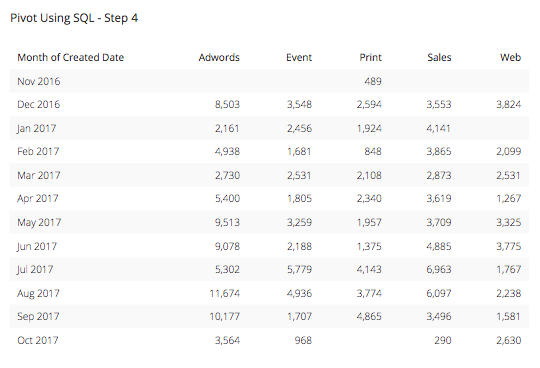Click the Web value 1,581
540x368 pixels.
(508, 316)
